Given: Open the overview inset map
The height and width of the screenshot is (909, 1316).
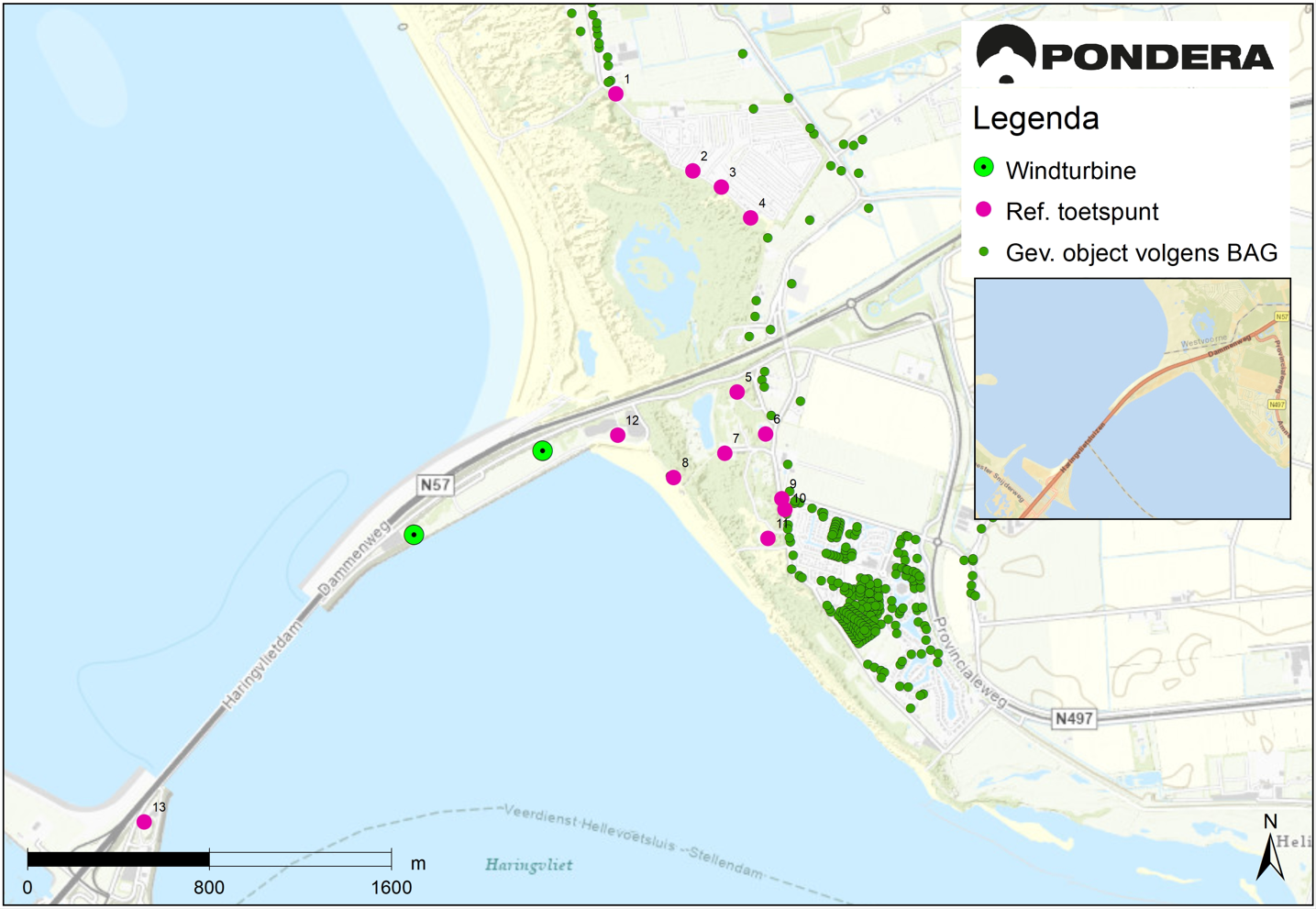Looking at the screenshot, I should 1133,399.
